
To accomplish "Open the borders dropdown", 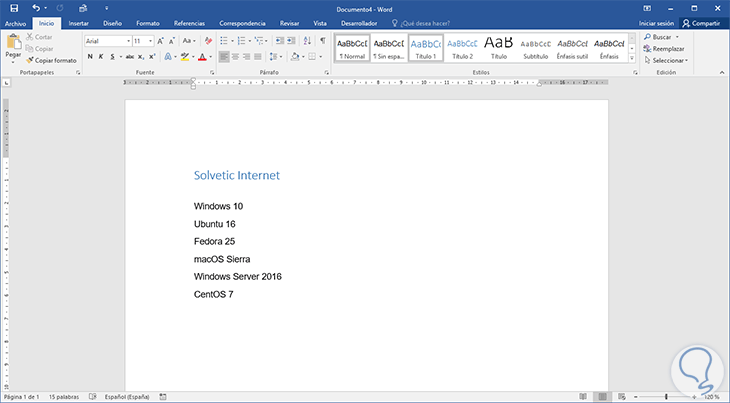I will pyautogui.click(x=321, y=57).
